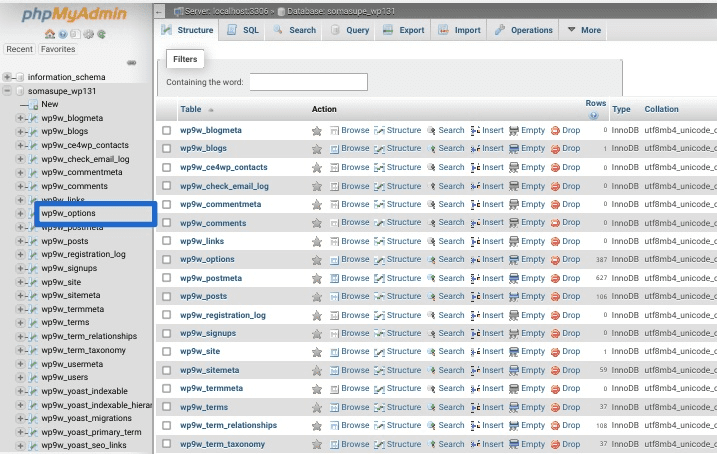
Task: Expand wp9w_blogmeta in the sidebar tree
Action: 20,118
